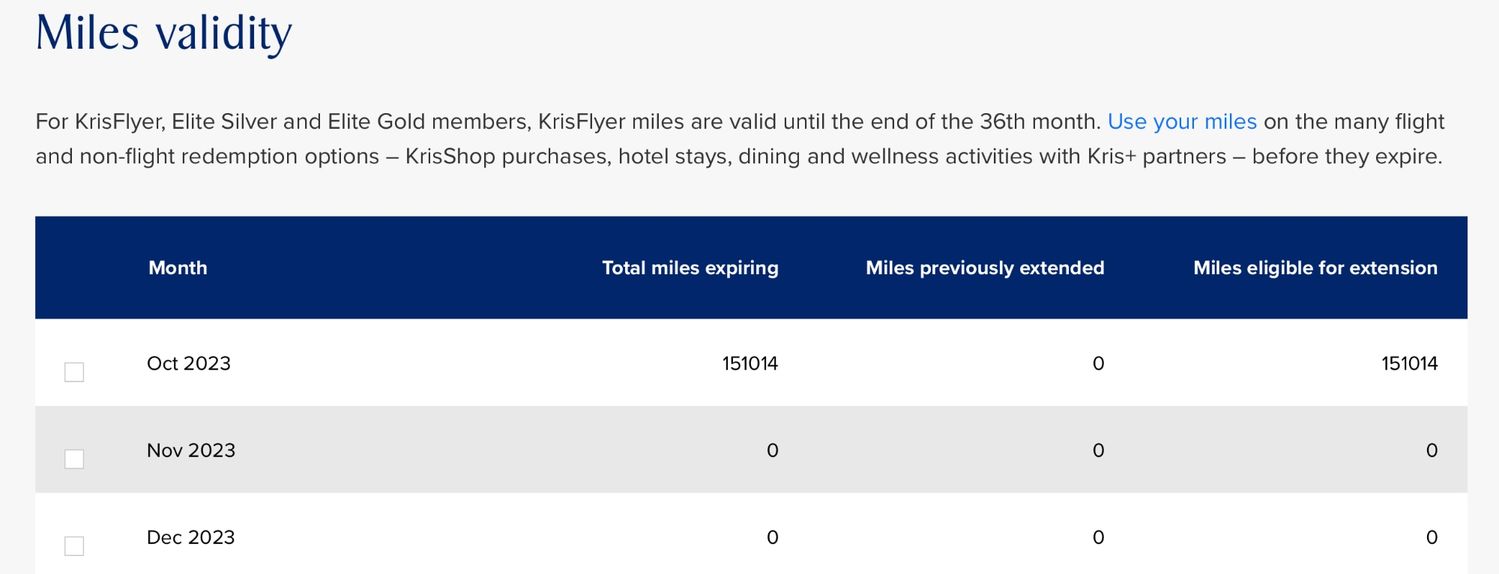Check the Dec 2023 row checkbox
Viewport: 1499px width, 574px height.
click(74, 546)
